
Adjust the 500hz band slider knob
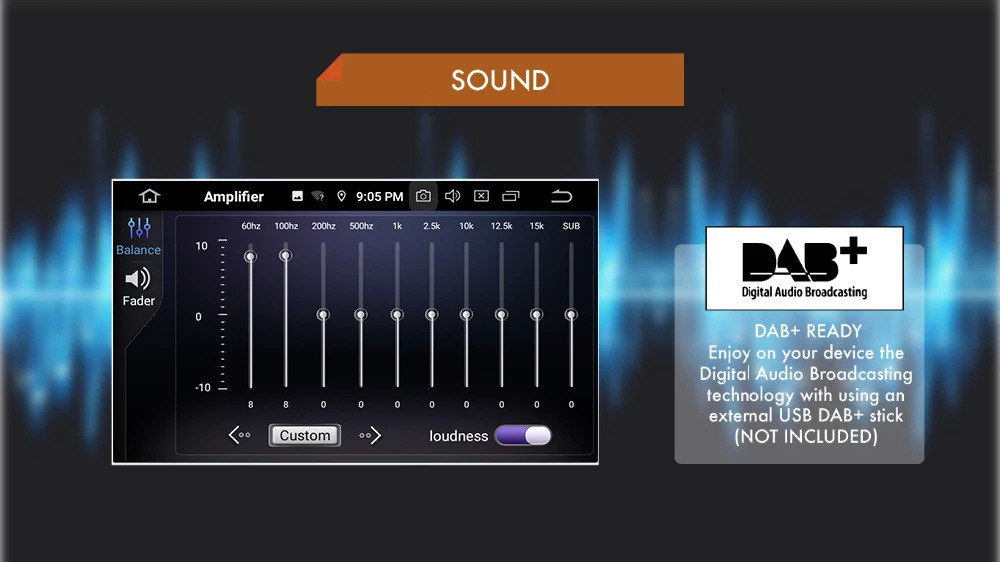361,314
